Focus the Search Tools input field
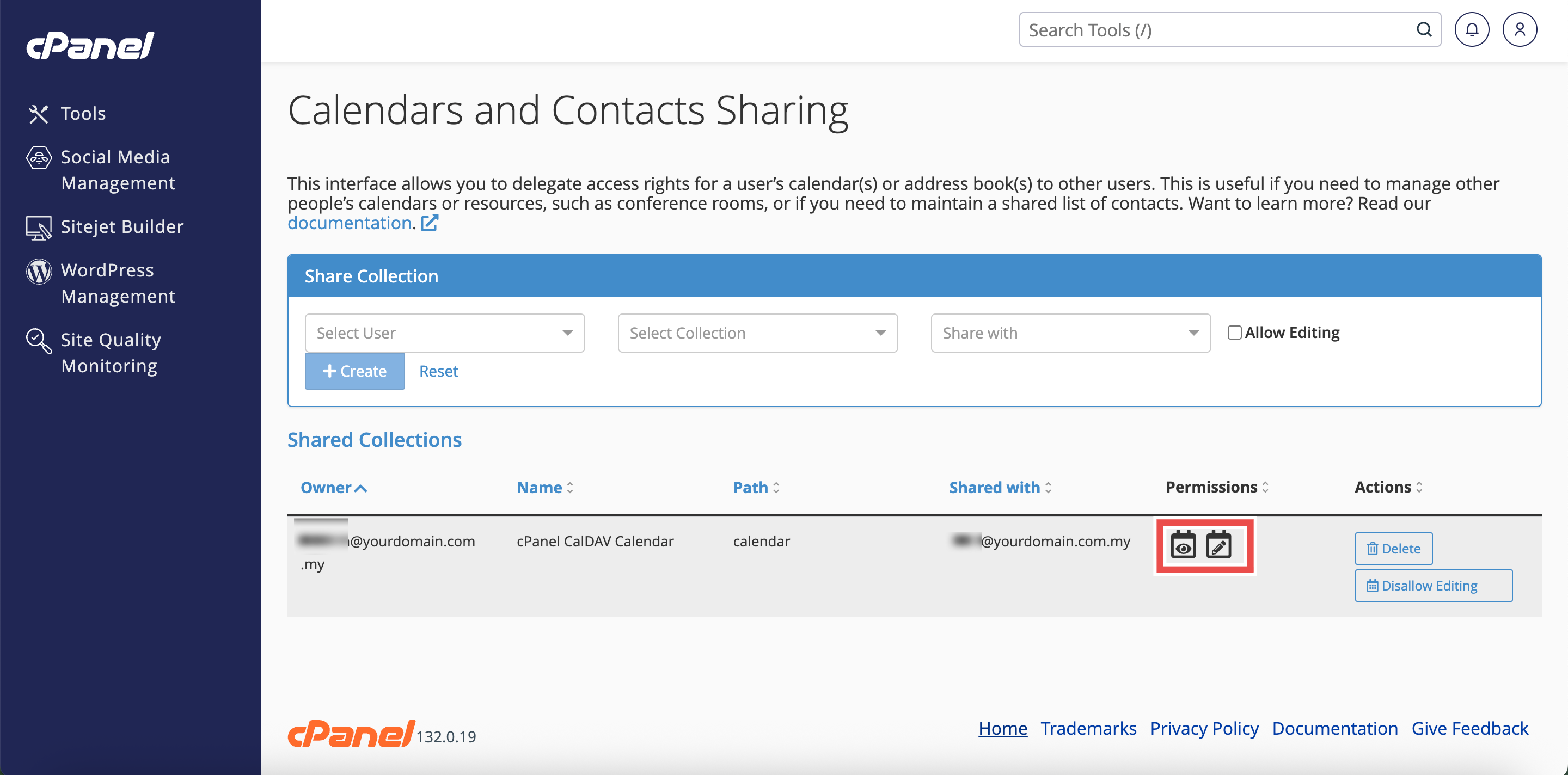1568x775 pixels. click(1216, 30)
